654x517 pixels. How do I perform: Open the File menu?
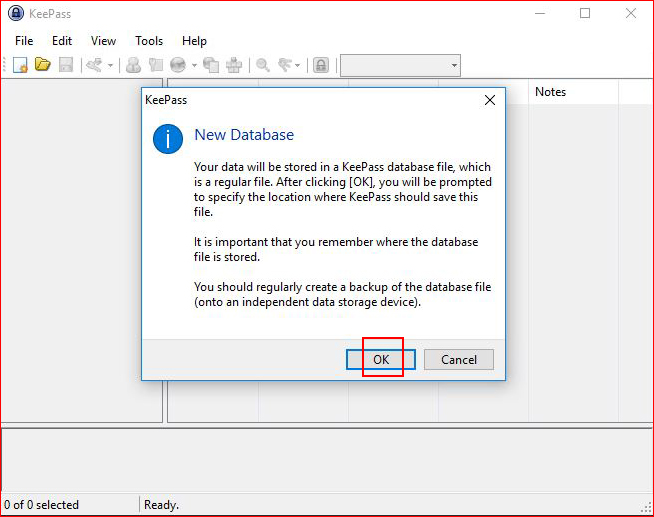(24, 41)
